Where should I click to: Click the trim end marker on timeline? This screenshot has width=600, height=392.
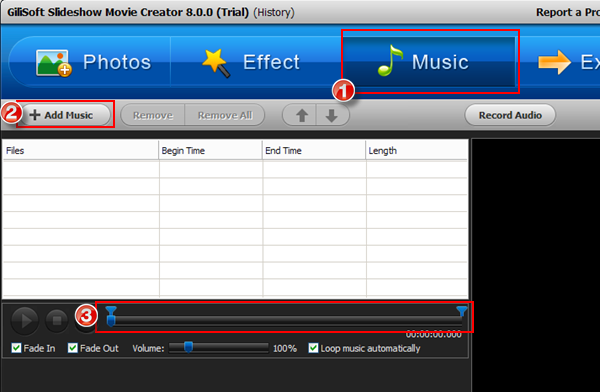tap(462, 311)
